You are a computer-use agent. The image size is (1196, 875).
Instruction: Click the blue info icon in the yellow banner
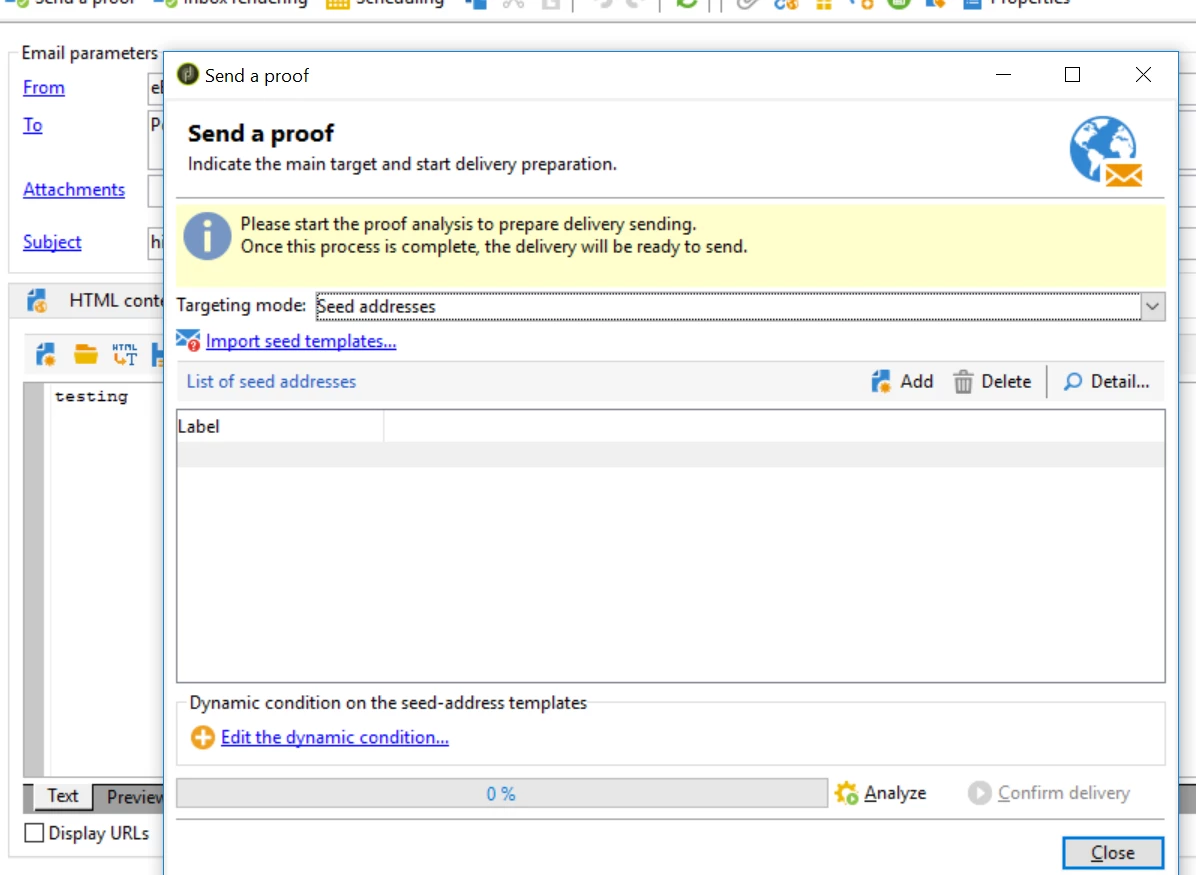[207, 236]
